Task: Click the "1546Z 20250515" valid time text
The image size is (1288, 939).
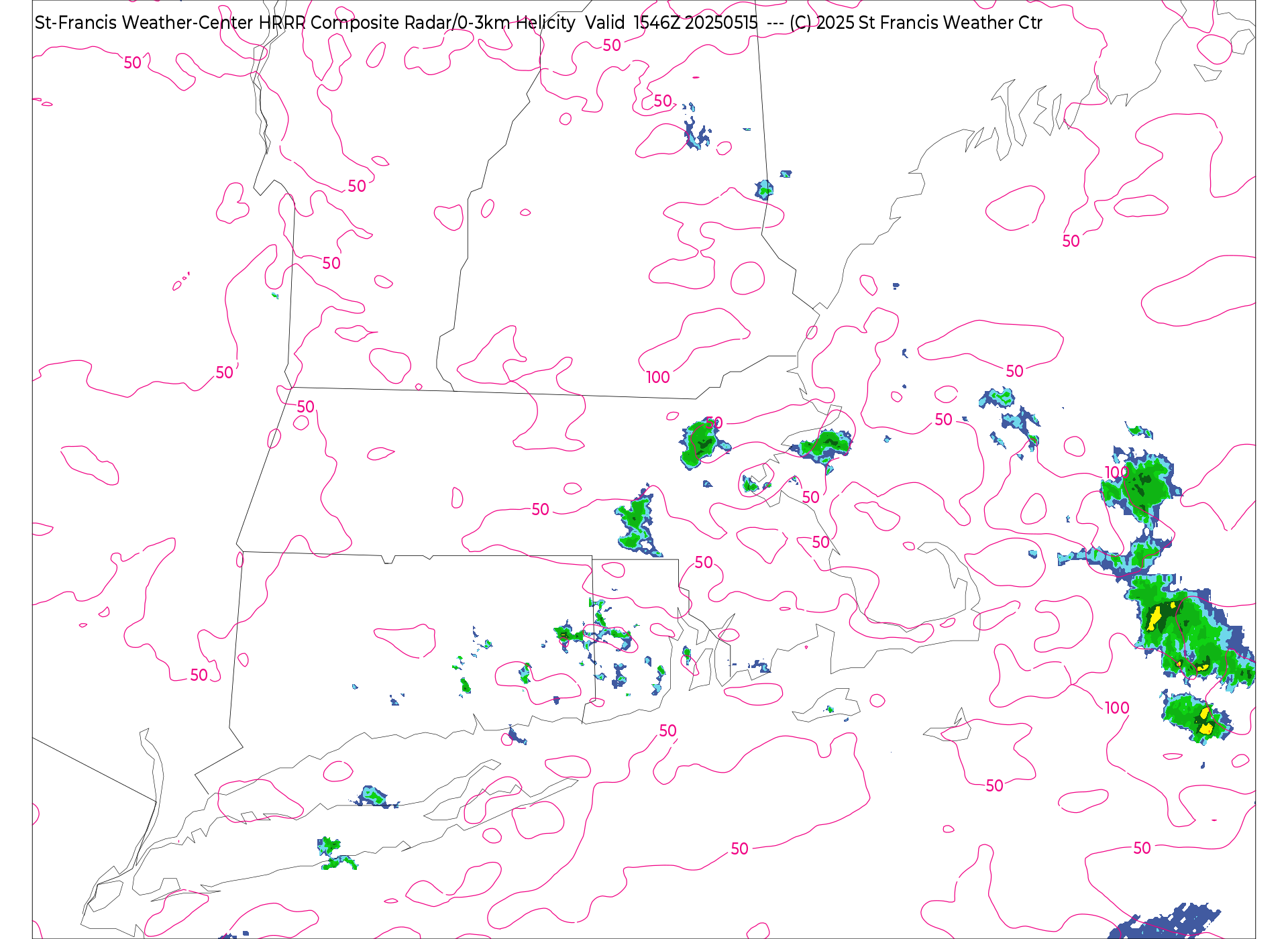Action: tap(696, 23)
